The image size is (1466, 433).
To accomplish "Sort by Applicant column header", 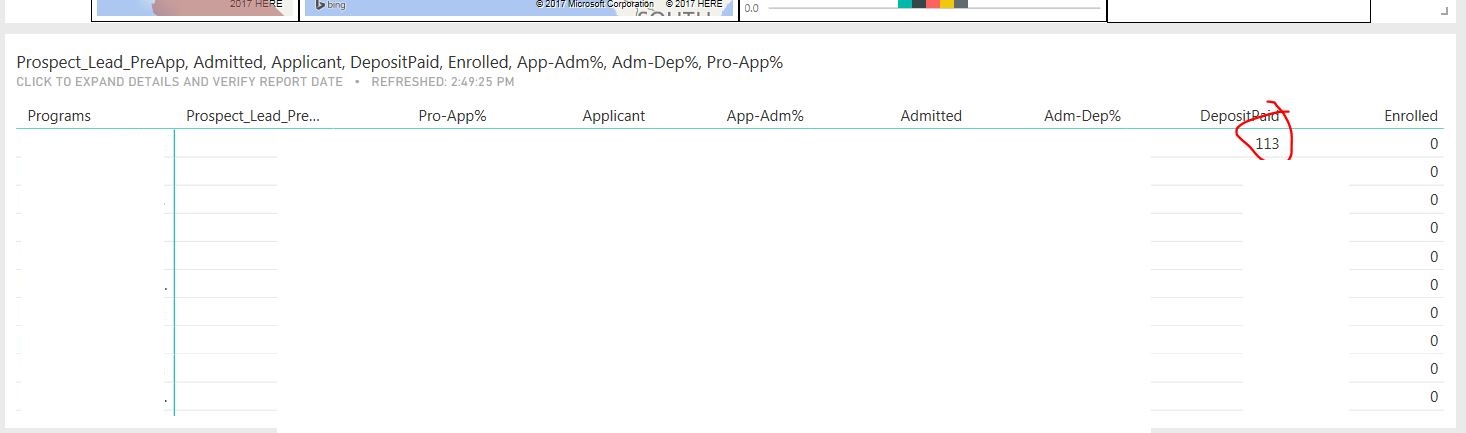I will click(614, 116).
